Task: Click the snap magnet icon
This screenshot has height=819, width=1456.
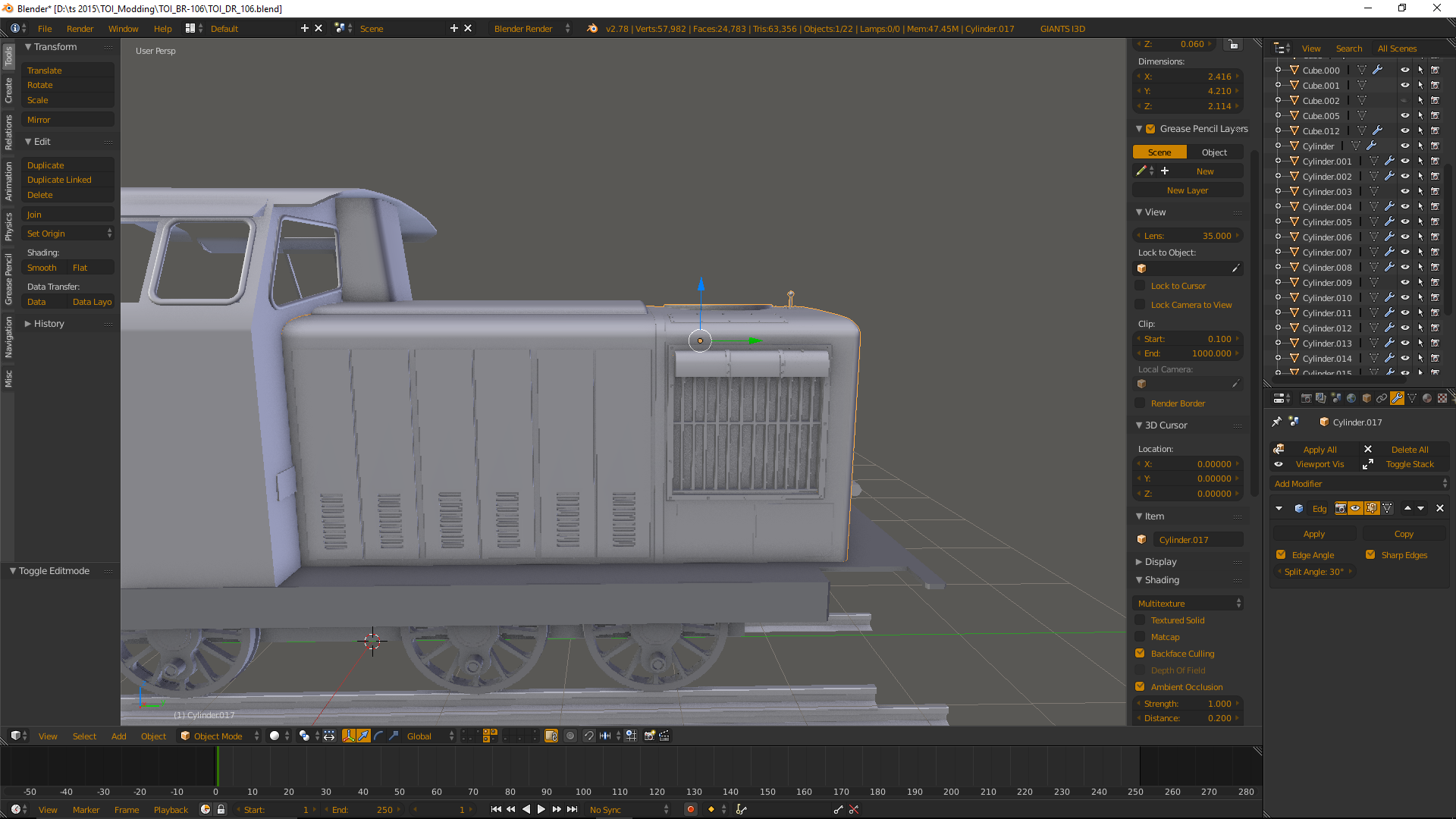Action: 588,736
